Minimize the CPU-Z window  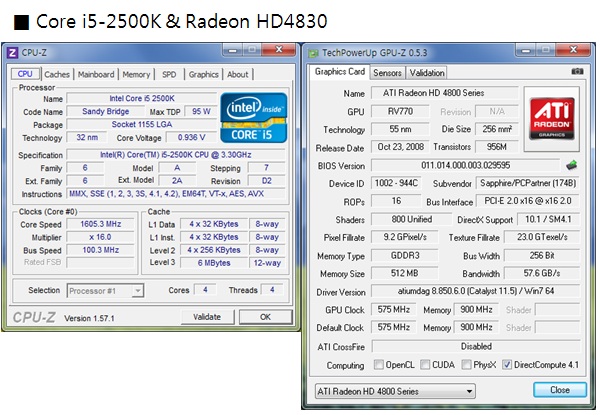pos(232,50)
